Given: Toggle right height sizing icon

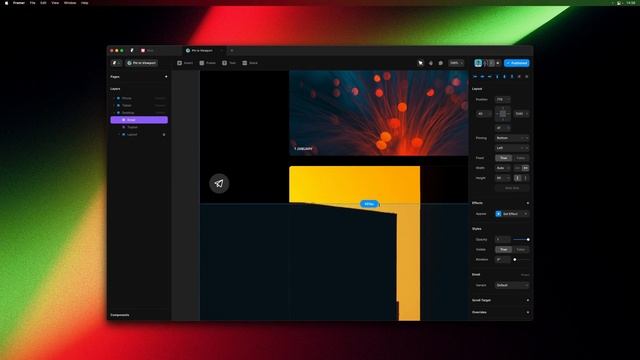Looking at the screenshot, I should coord(525,178).
